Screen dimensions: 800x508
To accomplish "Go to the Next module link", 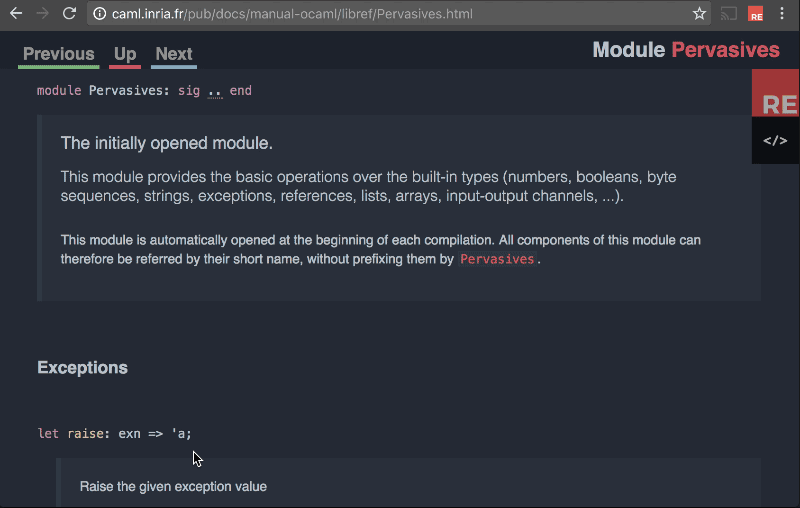I will coord(174,54).
